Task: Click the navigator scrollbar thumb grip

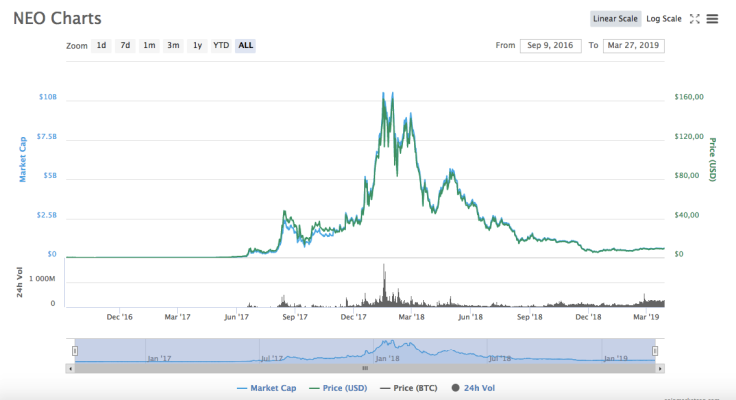Action: [x=365, y=369]
